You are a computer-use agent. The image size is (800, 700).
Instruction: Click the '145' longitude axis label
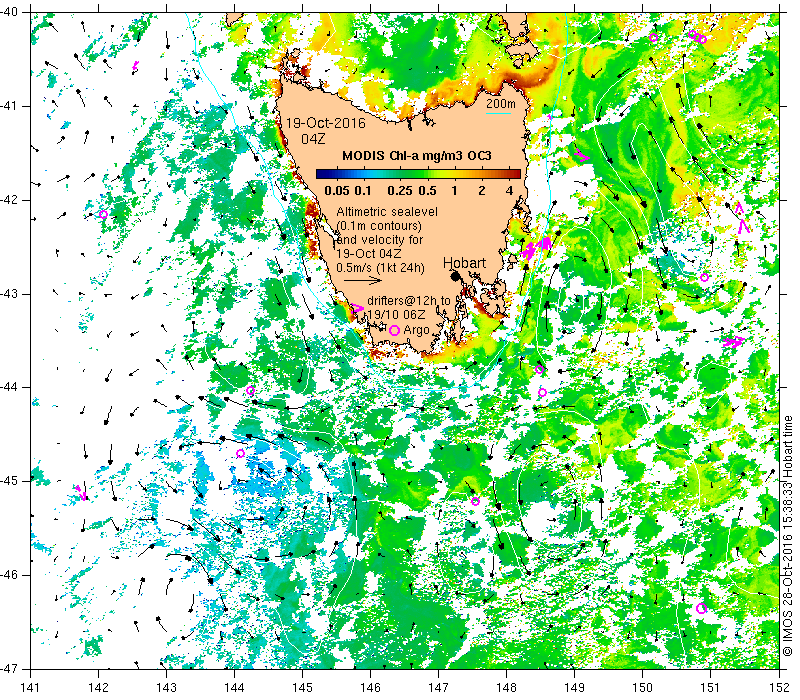[x=303, y=687]
